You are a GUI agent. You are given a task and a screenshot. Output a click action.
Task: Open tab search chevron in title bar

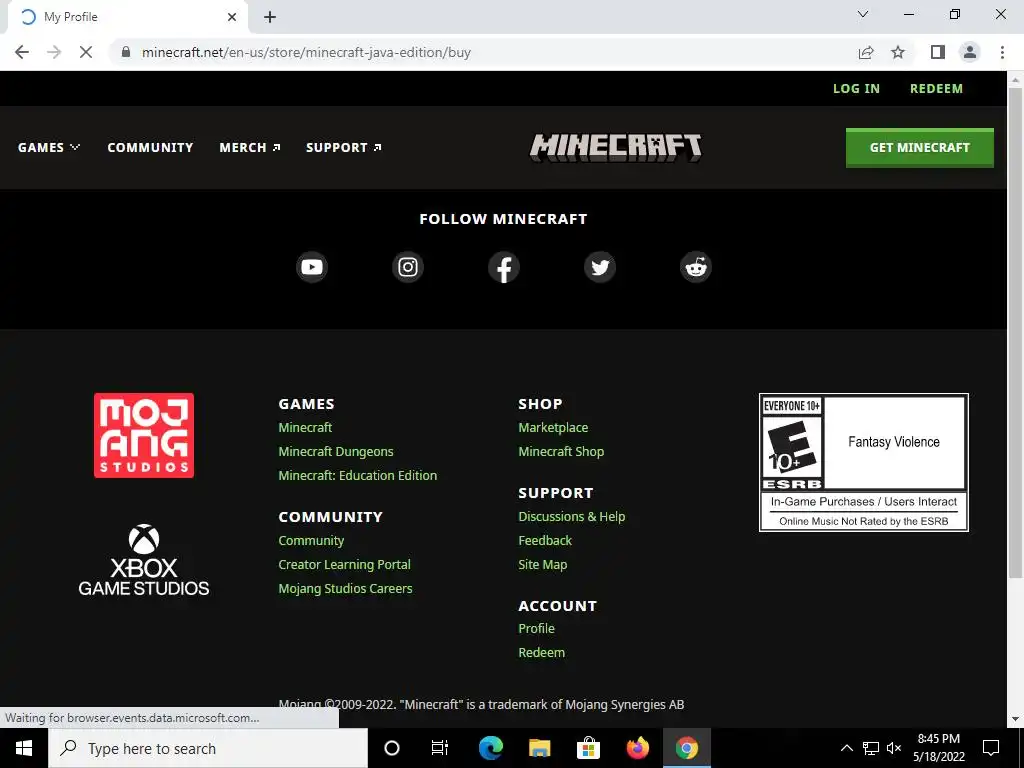(863, 14)
